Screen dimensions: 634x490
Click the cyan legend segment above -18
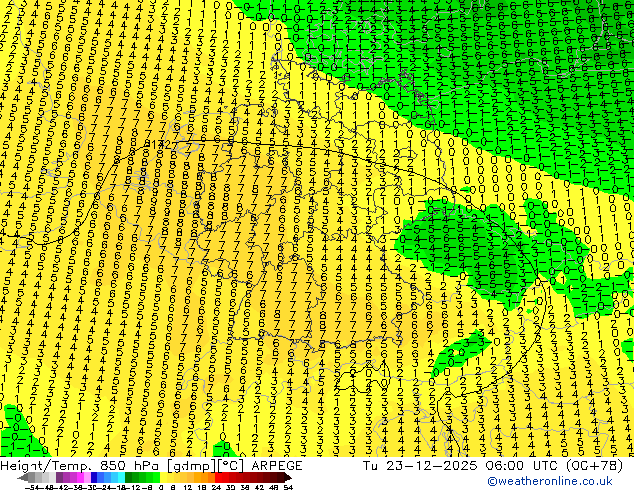tap(122, 477)
